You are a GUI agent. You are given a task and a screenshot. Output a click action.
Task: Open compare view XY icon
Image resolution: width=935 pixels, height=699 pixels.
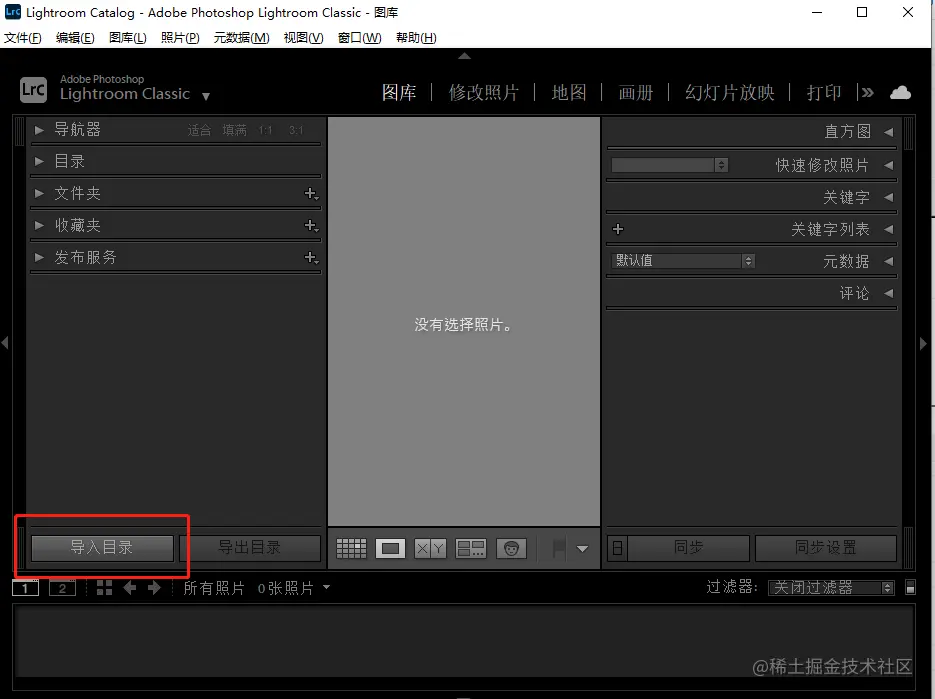[x=430, y=548]
